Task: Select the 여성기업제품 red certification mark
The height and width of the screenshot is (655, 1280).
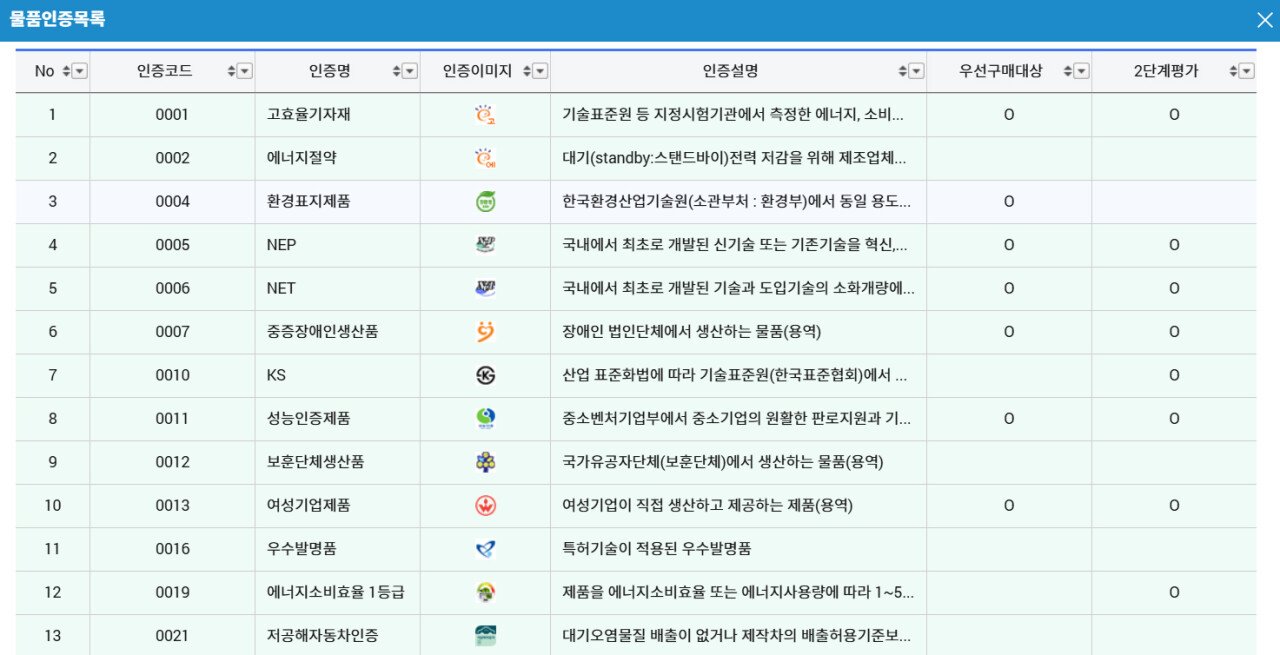Action: (x=484, y=505)
